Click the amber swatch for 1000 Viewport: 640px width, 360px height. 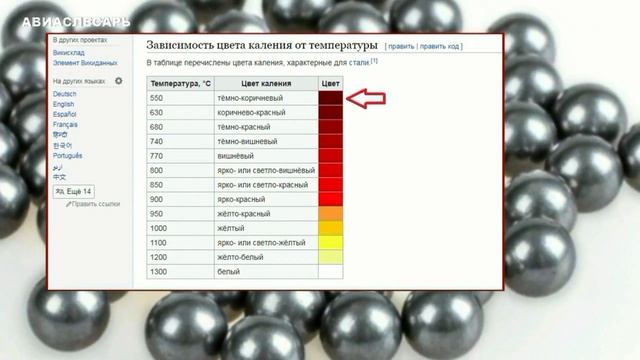[331, 228]
